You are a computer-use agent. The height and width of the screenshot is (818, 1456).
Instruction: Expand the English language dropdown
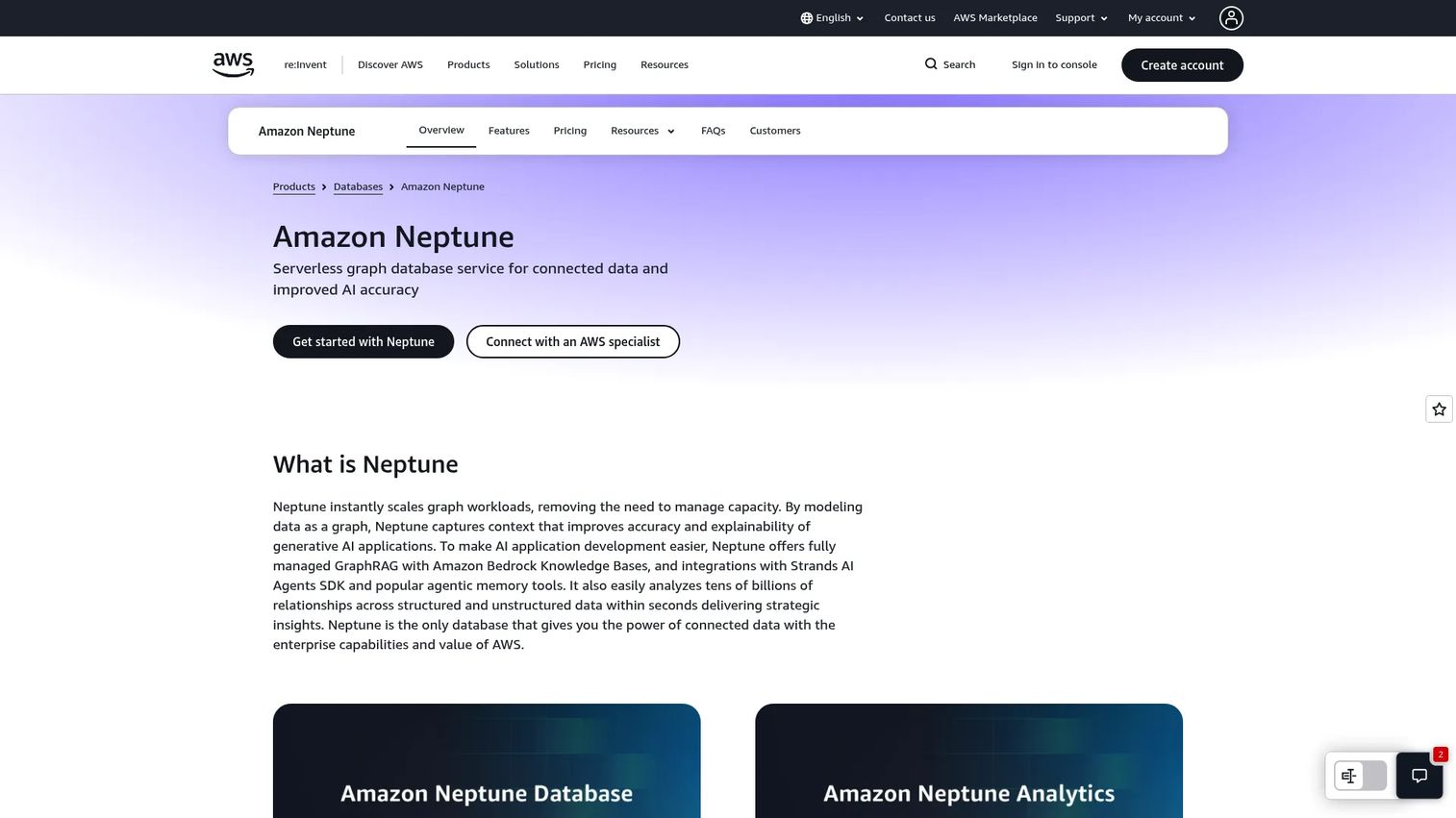[832, 18]
